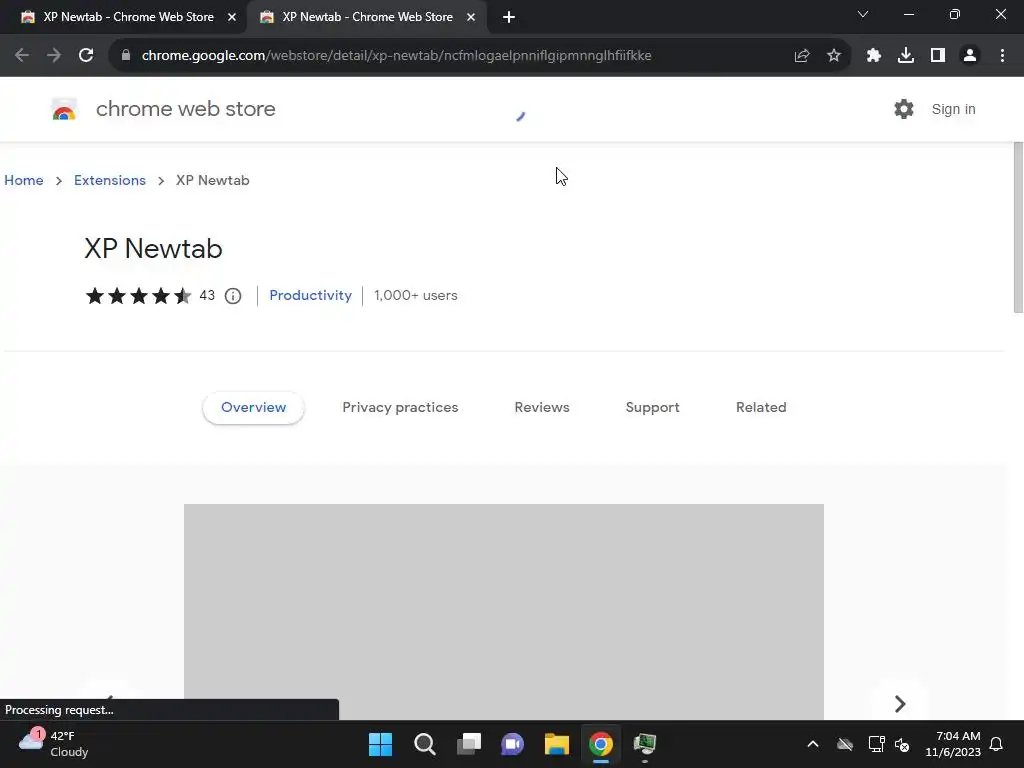Click the XP Newtab heading
The width and height of the screenshot is (1024, 768).
(x=153, y=249)
